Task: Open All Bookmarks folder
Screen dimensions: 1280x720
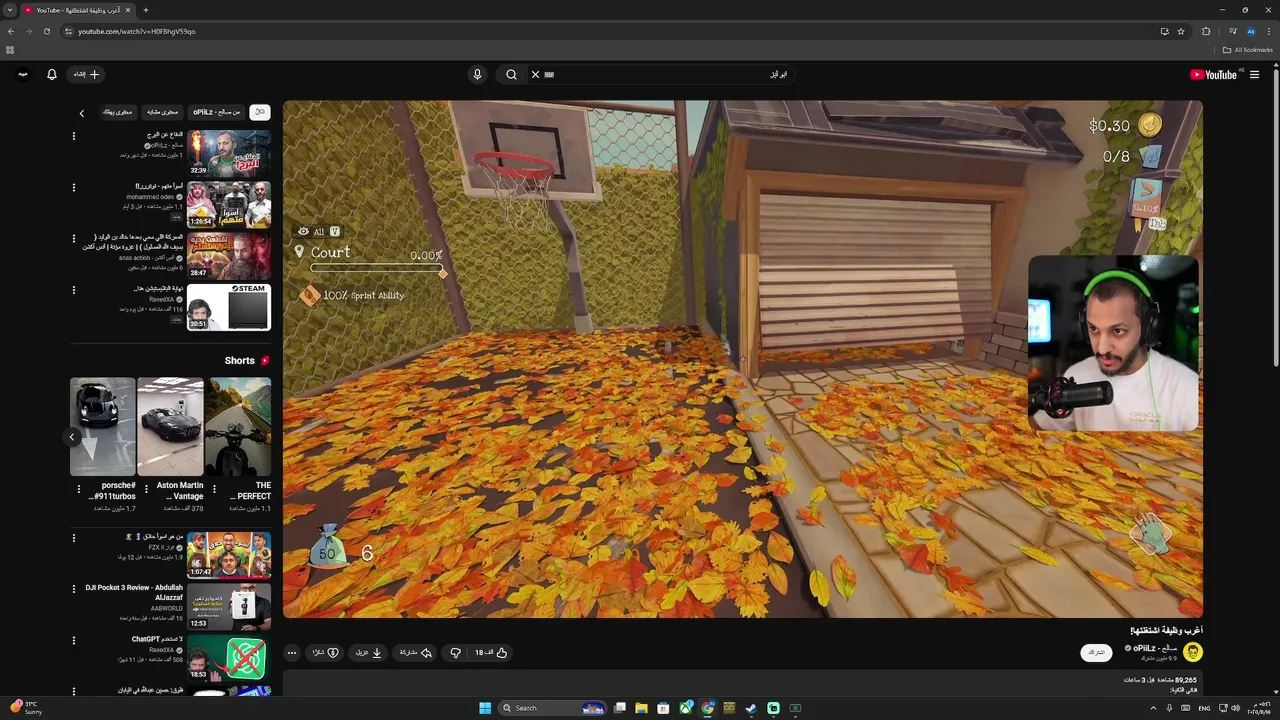Action: 1248,50
